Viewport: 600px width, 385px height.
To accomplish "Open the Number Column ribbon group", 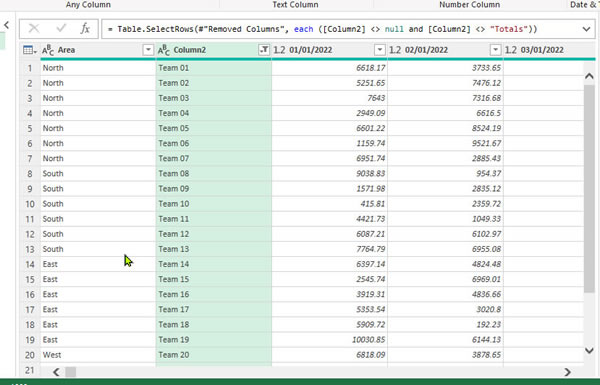I will point(470,5).
